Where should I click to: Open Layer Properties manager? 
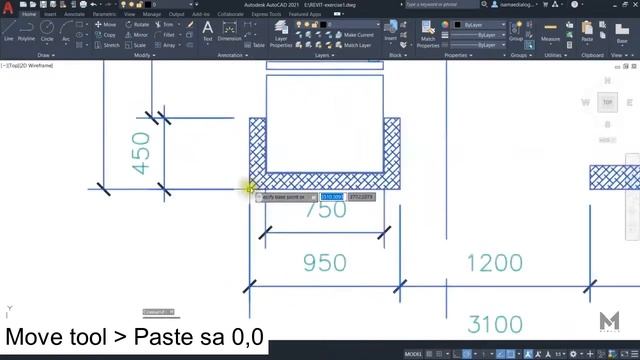coord(281,34)
